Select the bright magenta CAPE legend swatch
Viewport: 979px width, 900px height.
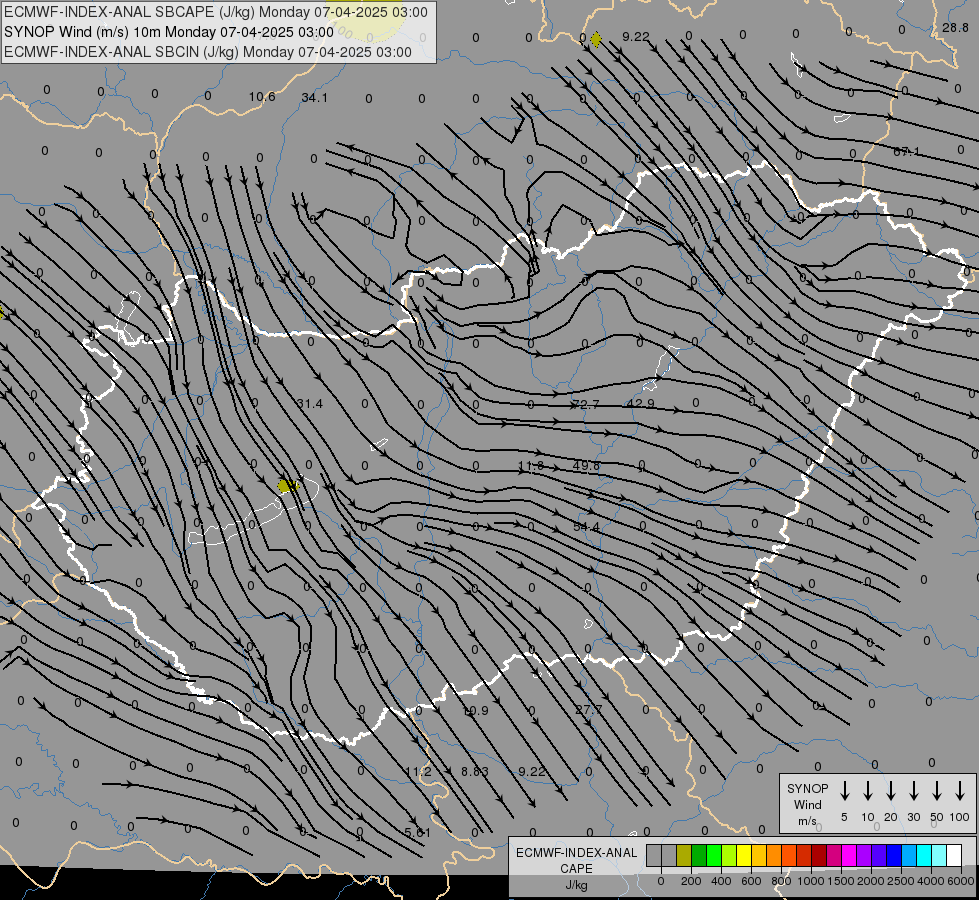pos(849,855)
